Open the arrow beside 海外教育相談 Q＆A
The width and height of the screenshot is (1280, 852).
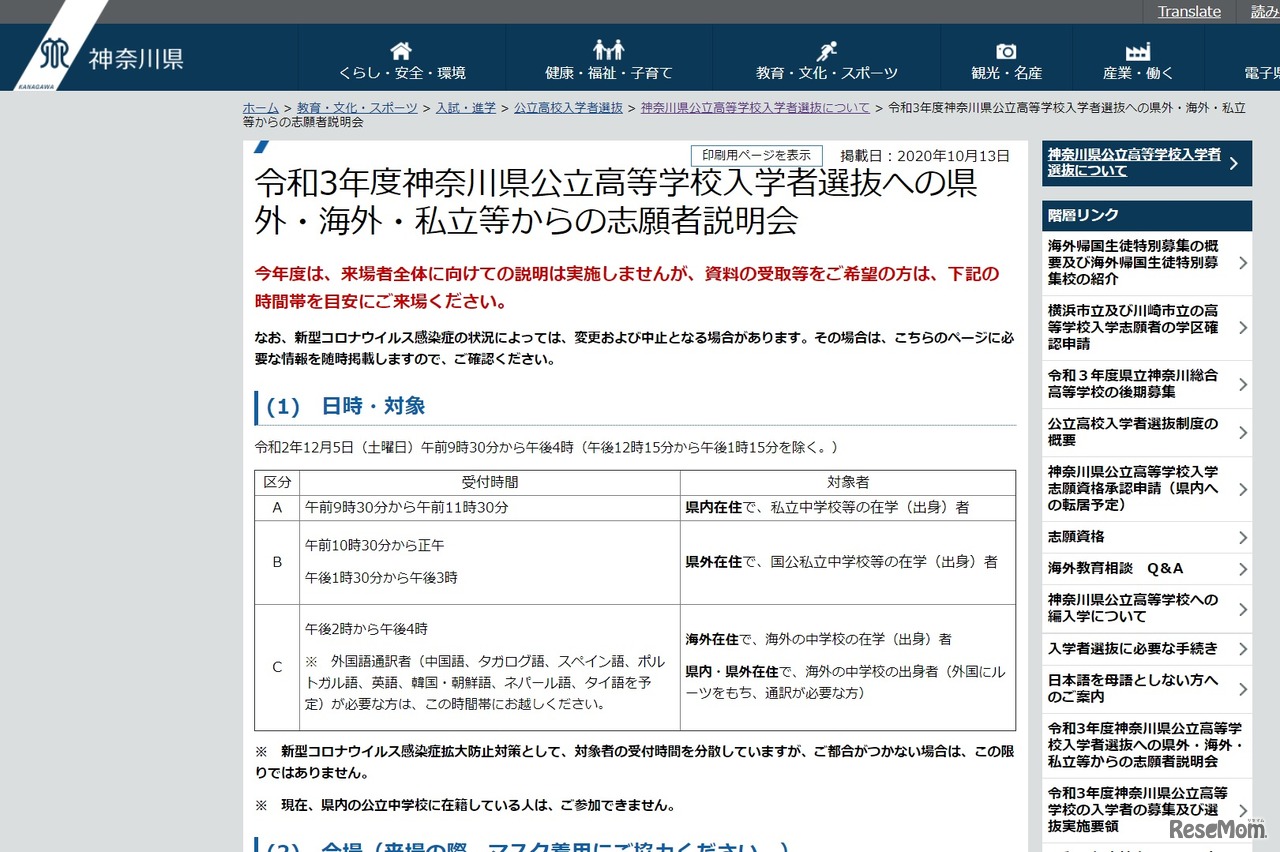[1243, 568]
